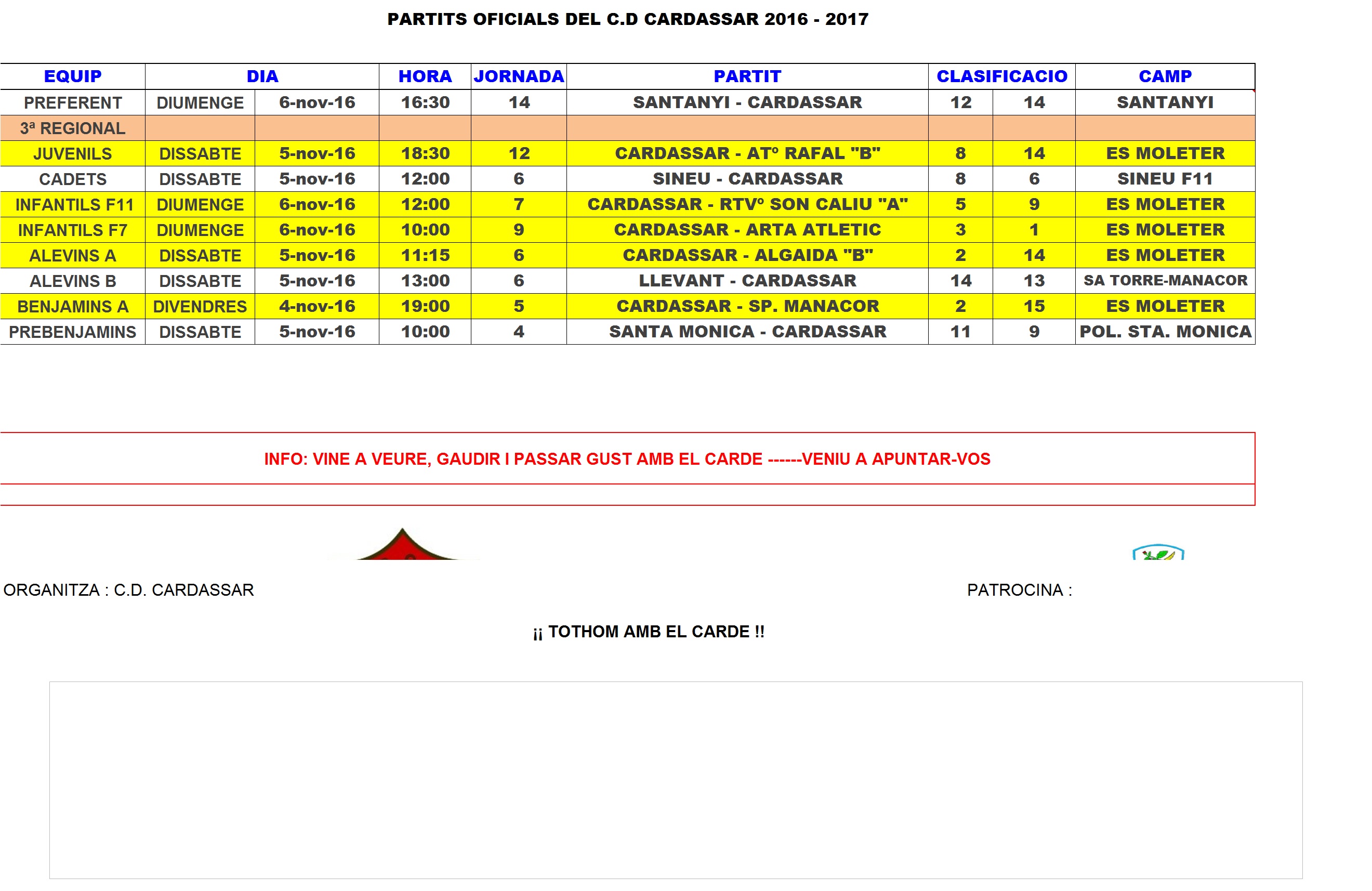This screenshot has height=891, width=1372.
Task: Click the HORA column header
Action: pos(425,76)
